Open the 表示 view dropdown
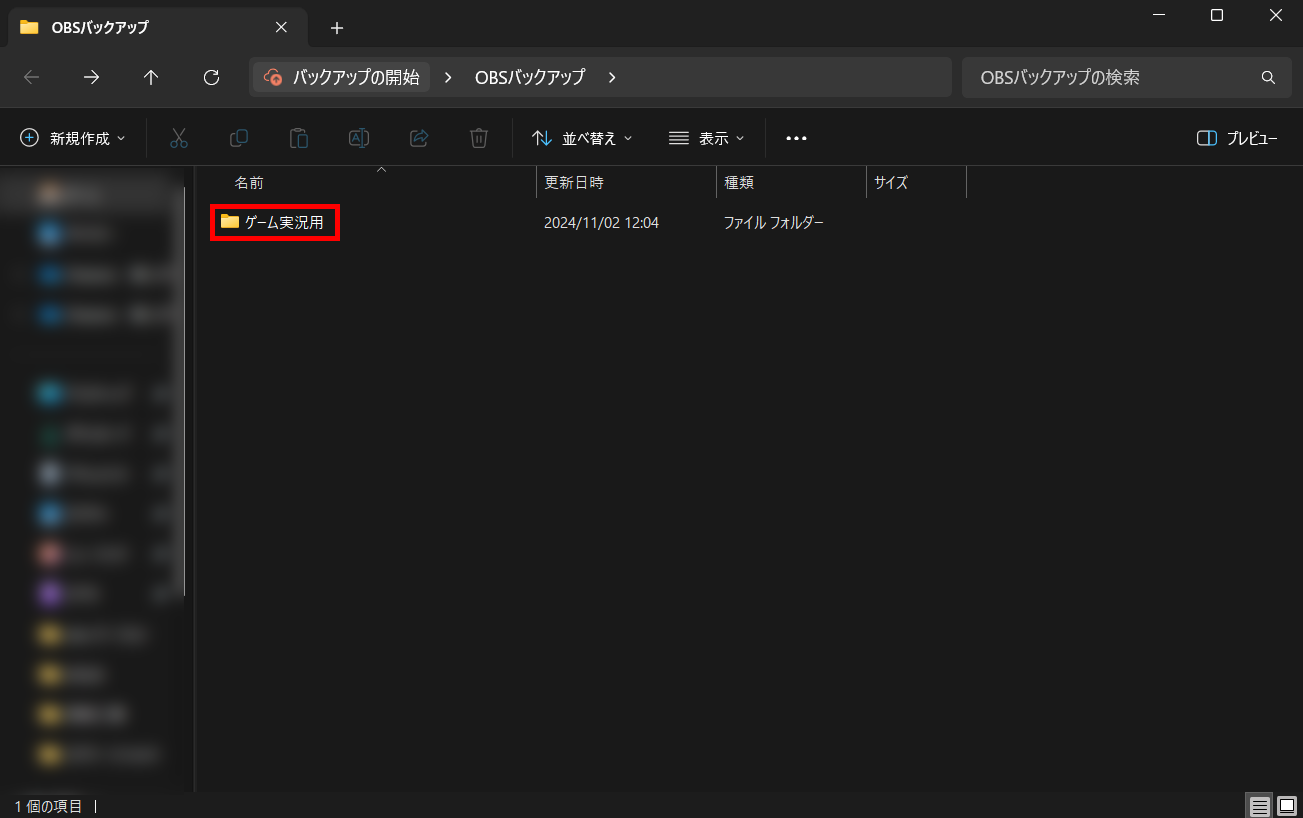The image size is (1303, 818). (x=707, y=138)
